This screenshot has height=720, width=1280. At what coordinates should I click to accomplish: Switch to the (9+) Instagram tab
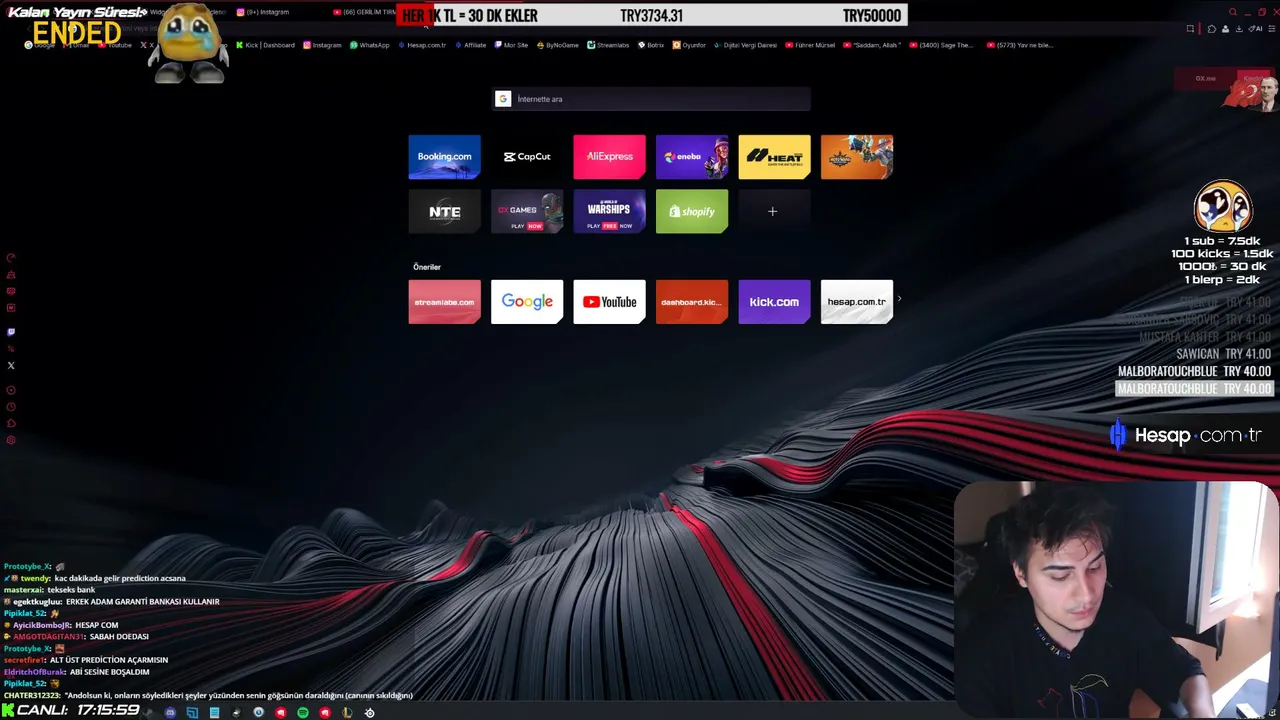[263, 12]
